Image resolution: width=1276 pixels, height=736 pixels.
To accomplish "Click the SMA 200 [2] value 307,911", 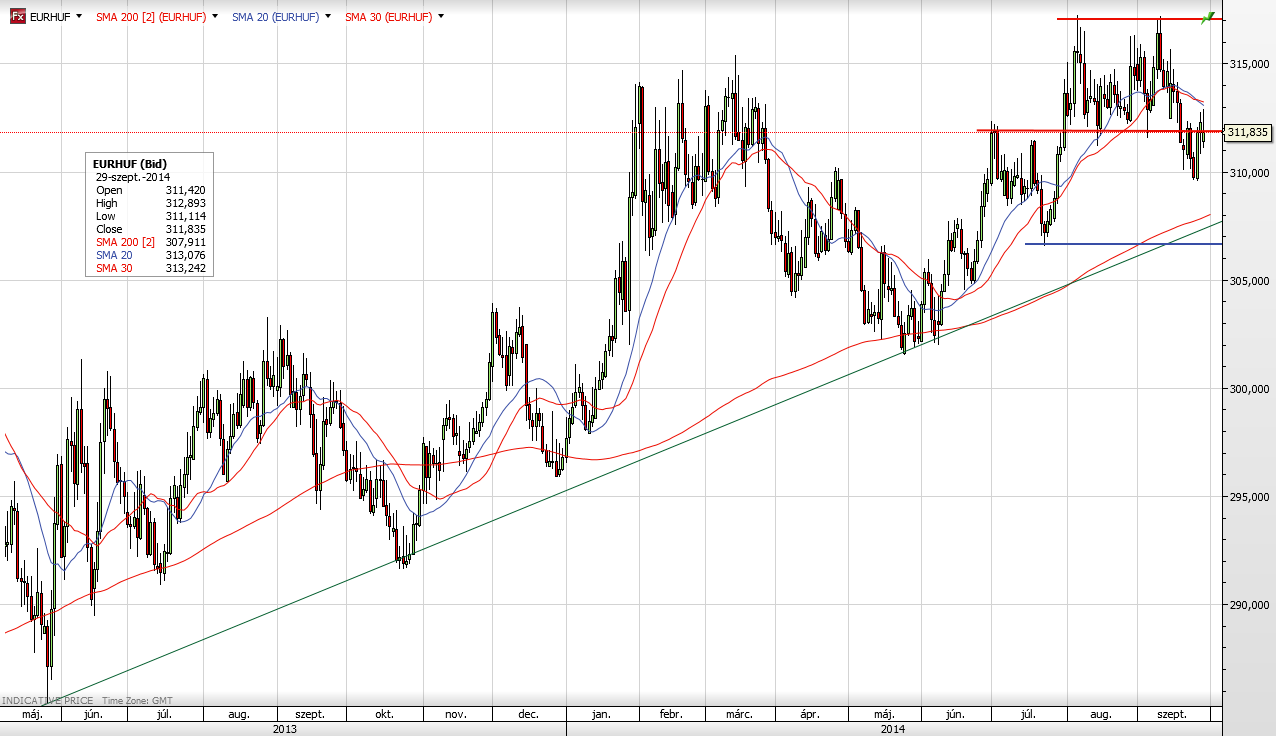I will pyautogui.click(x=185, y=242).
